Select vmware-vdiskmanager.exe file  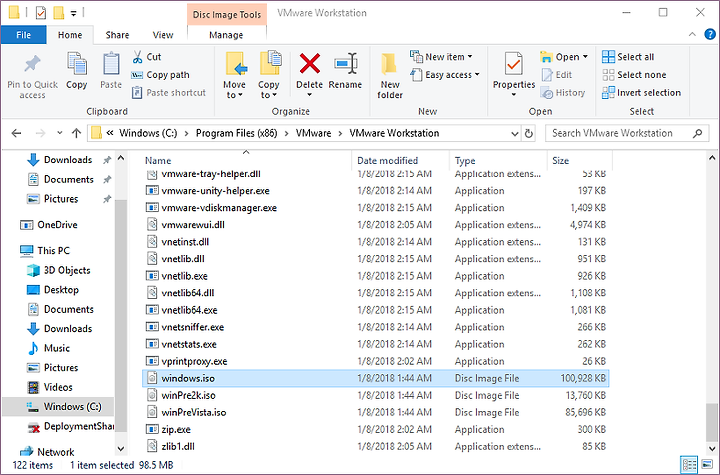tap(376, 208)
